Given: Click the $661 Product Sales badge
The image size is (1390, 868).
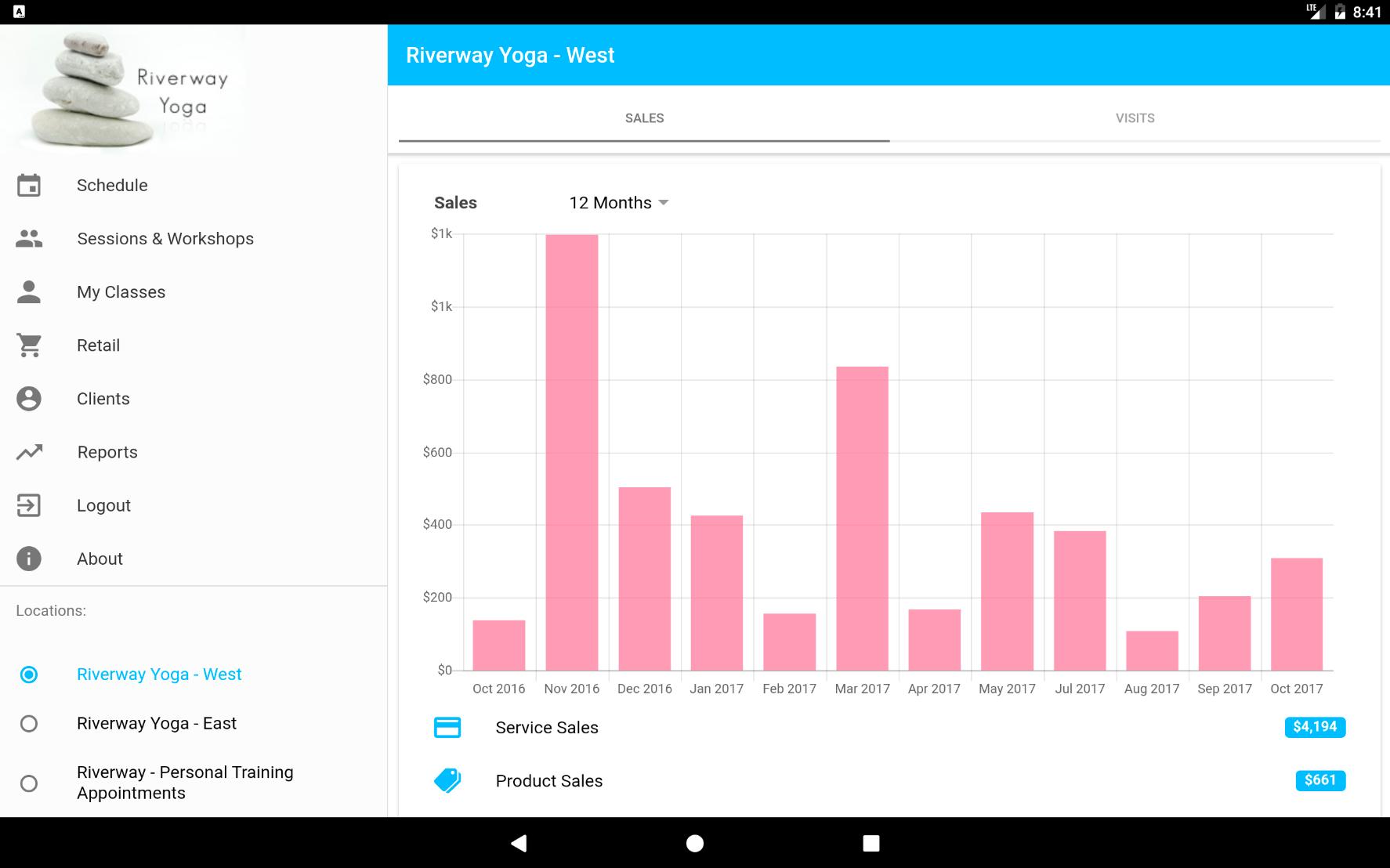Looking at the screenshot, I should 1320,780.
